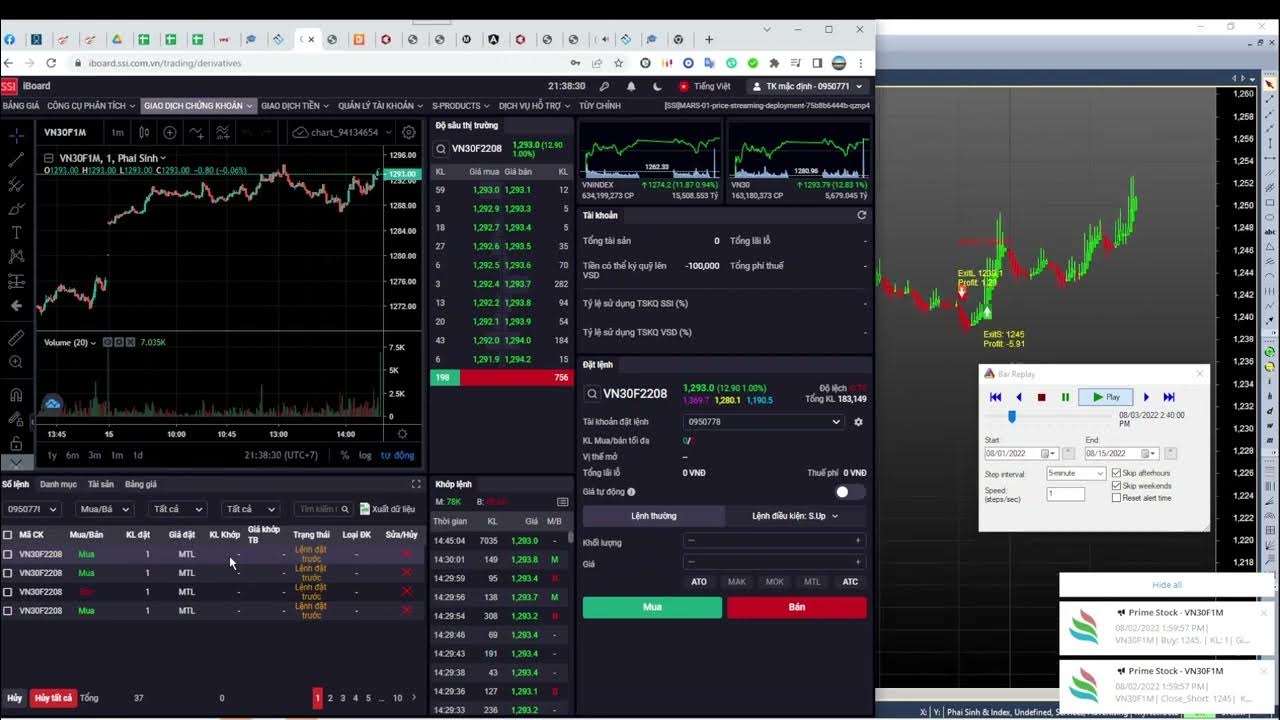1280x720 pixels.
Task: Click the red Bán sell button
Action: pos(797,607)
